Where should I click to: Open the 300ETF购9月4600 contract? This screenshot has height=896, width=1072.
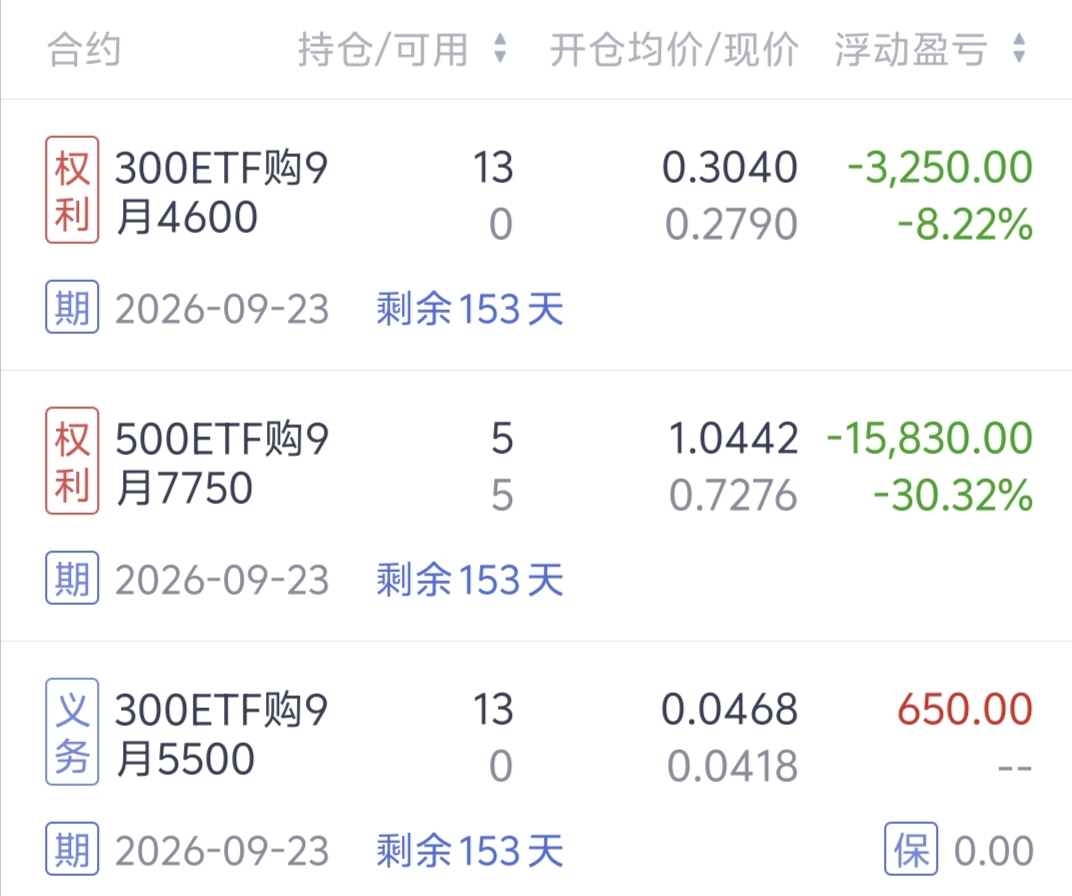pyautogui.click(x=221, y=191)
